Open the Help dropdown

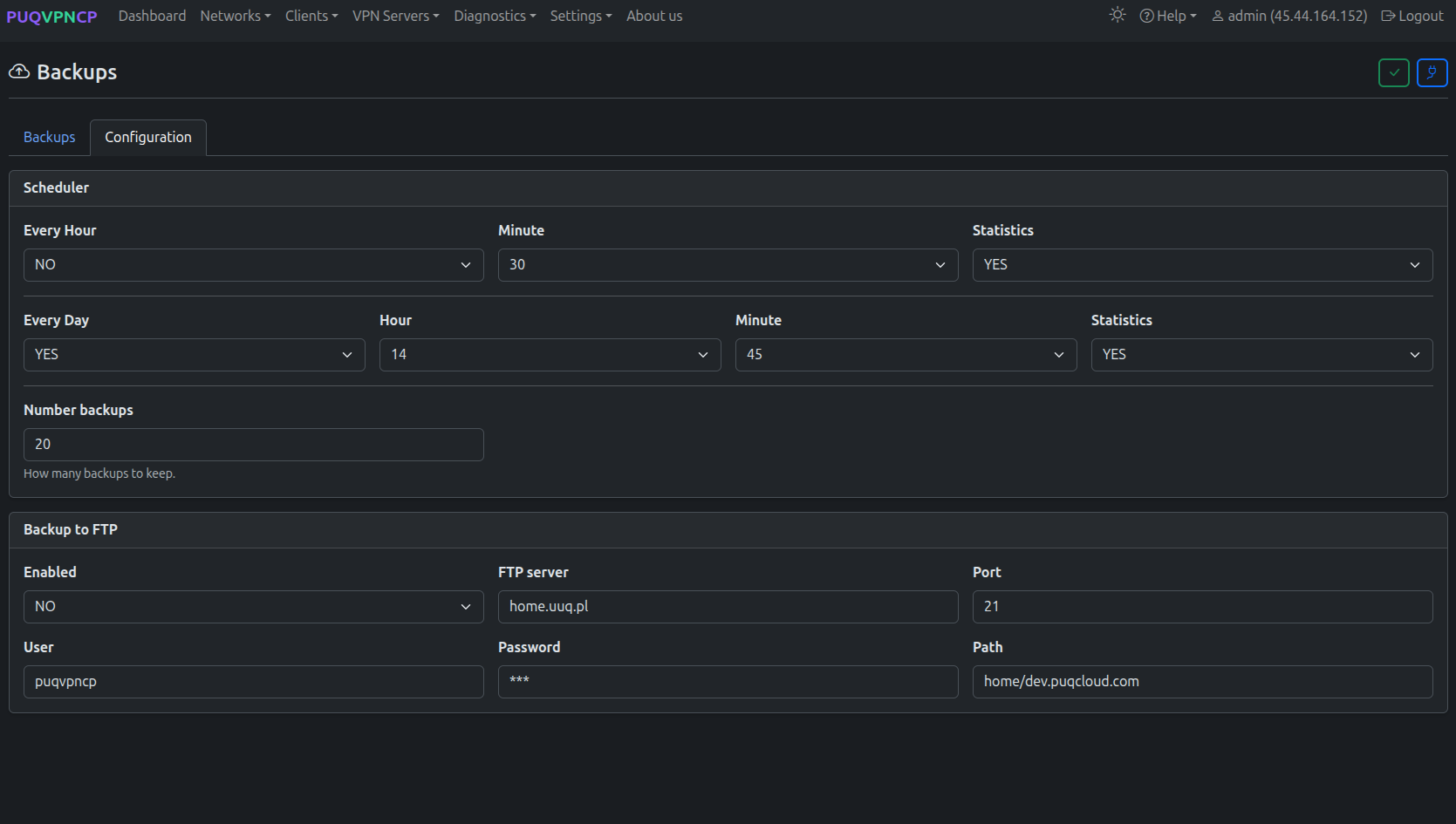1168,16
